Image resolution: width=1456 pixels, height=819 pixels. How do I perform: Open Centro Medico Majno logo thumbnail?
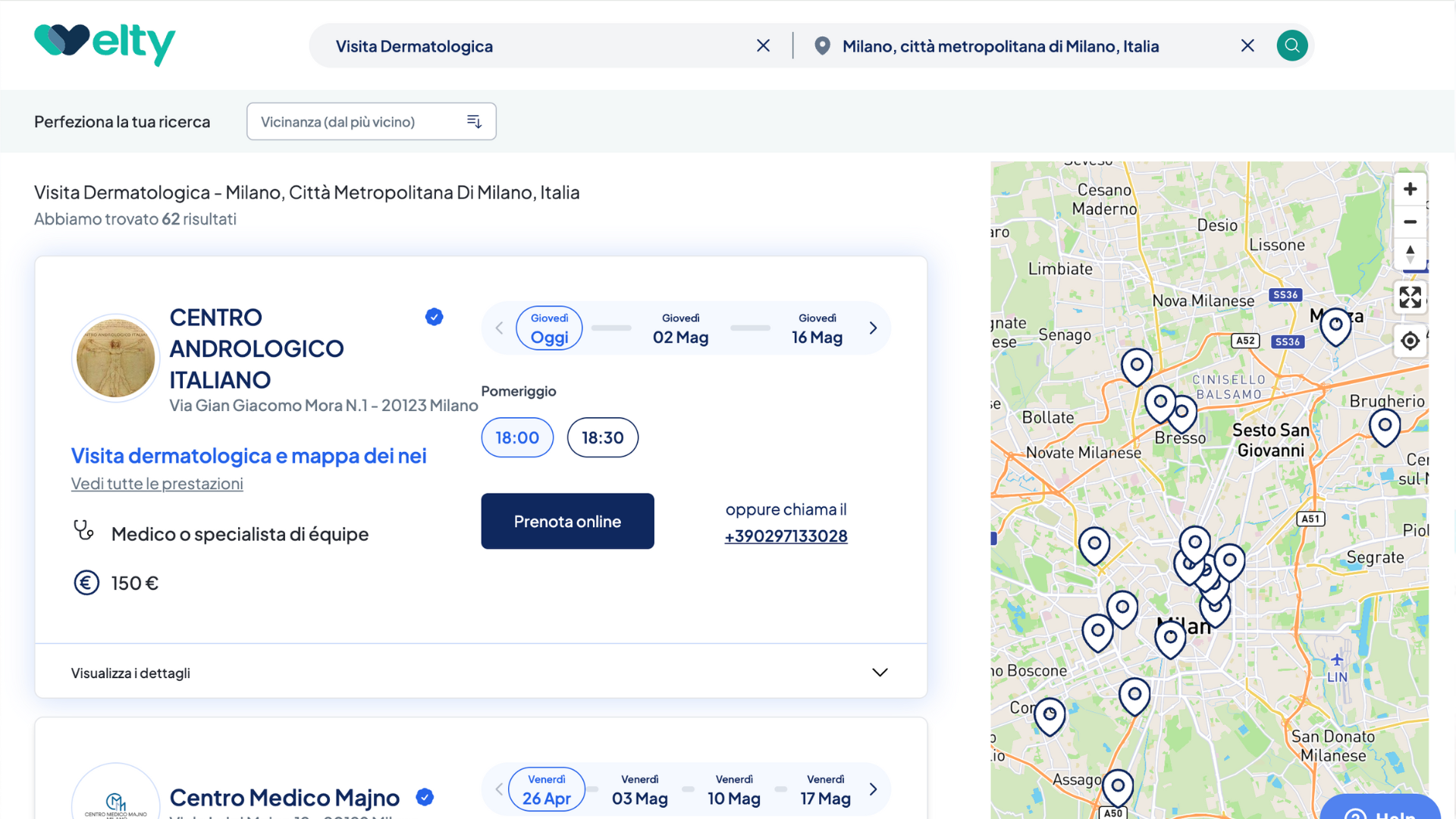click(x=115, y=791)
